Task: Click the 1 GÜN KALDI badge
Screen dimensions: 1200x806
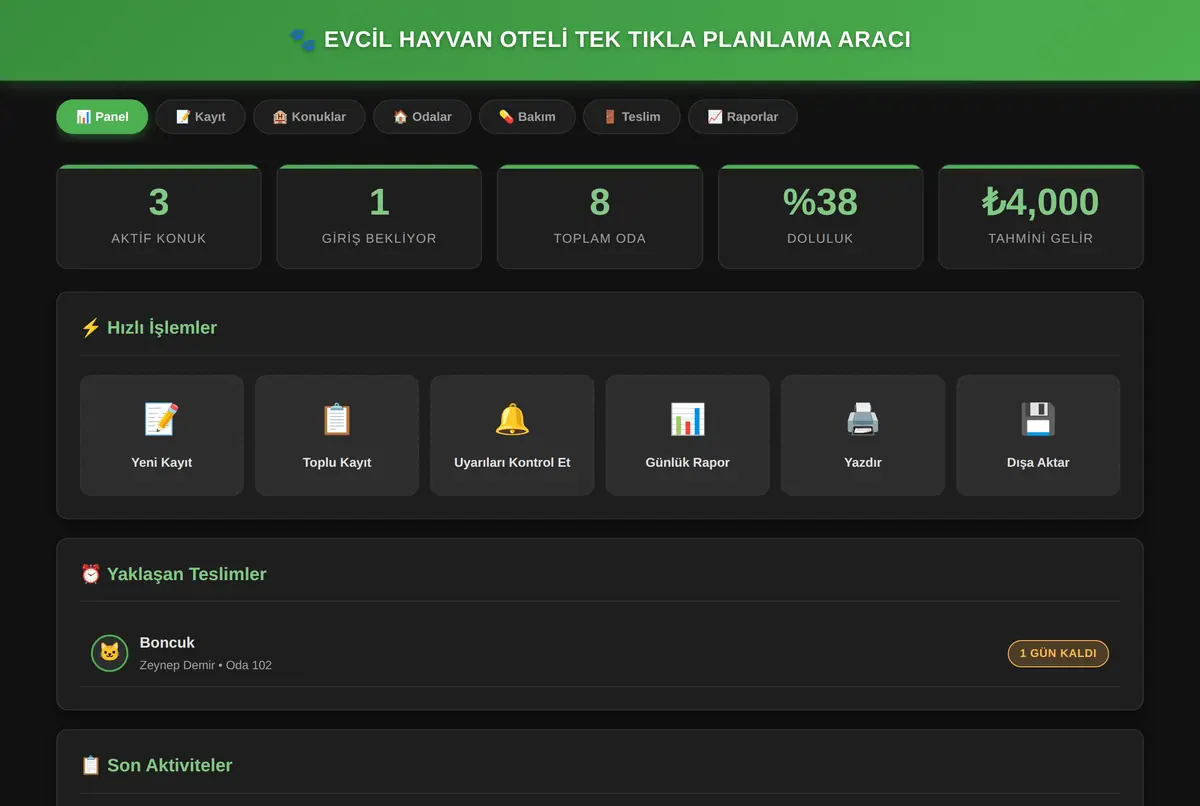Action: coord(1058,653)
